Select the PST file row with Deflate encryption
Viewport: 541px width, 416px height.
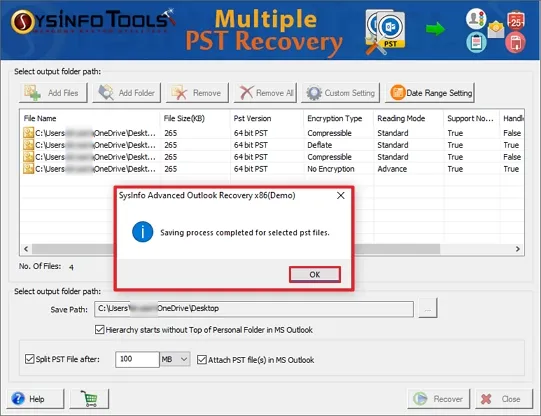point(272,145)
